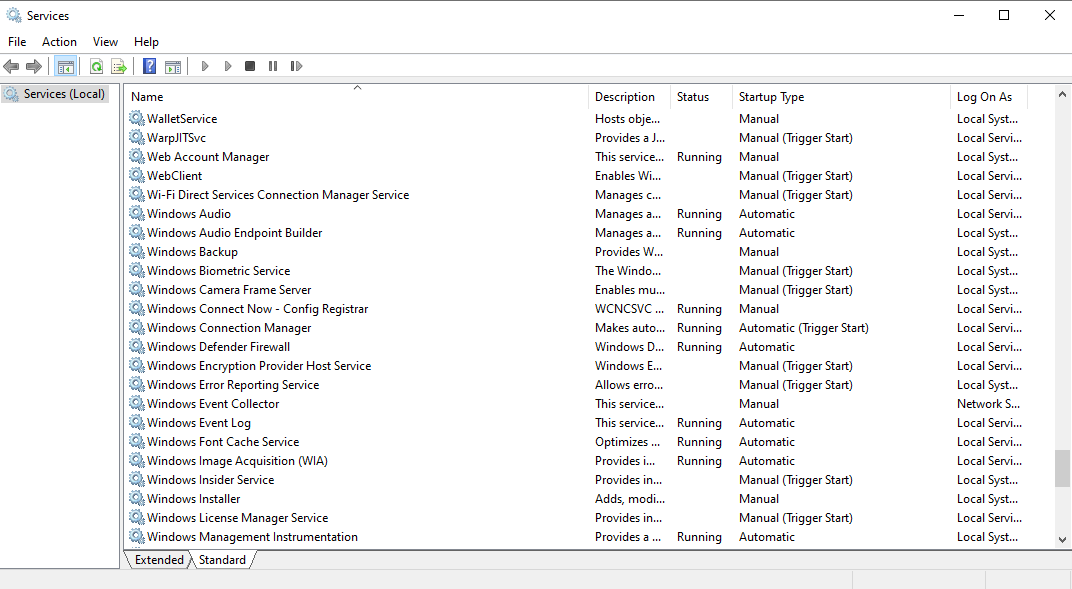This screenshot has width=1072, height=589.
Task: Click the Restart Service icon
Action: (296, 66)
